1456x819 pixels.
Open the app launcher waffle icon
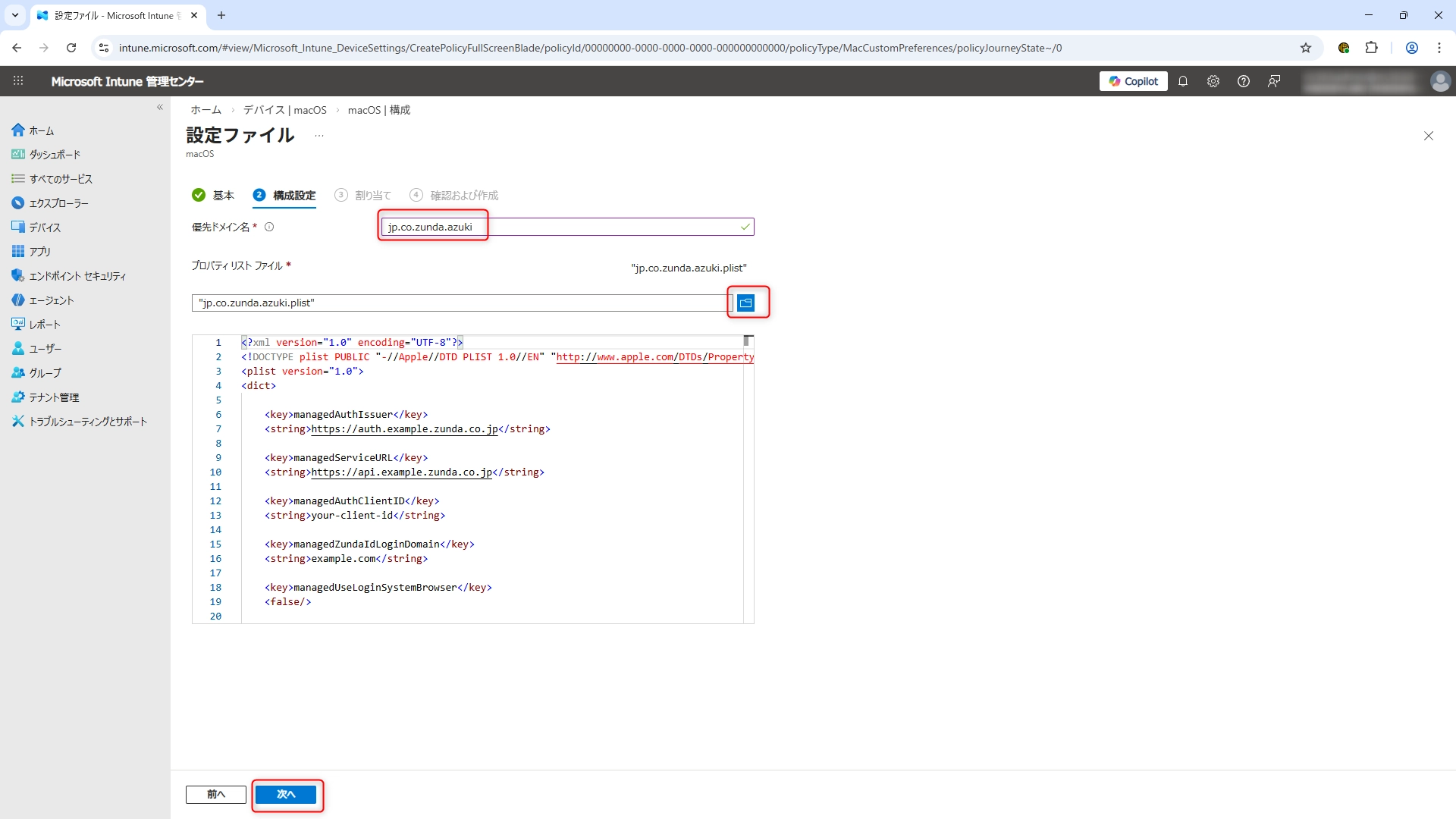point(18,81)
